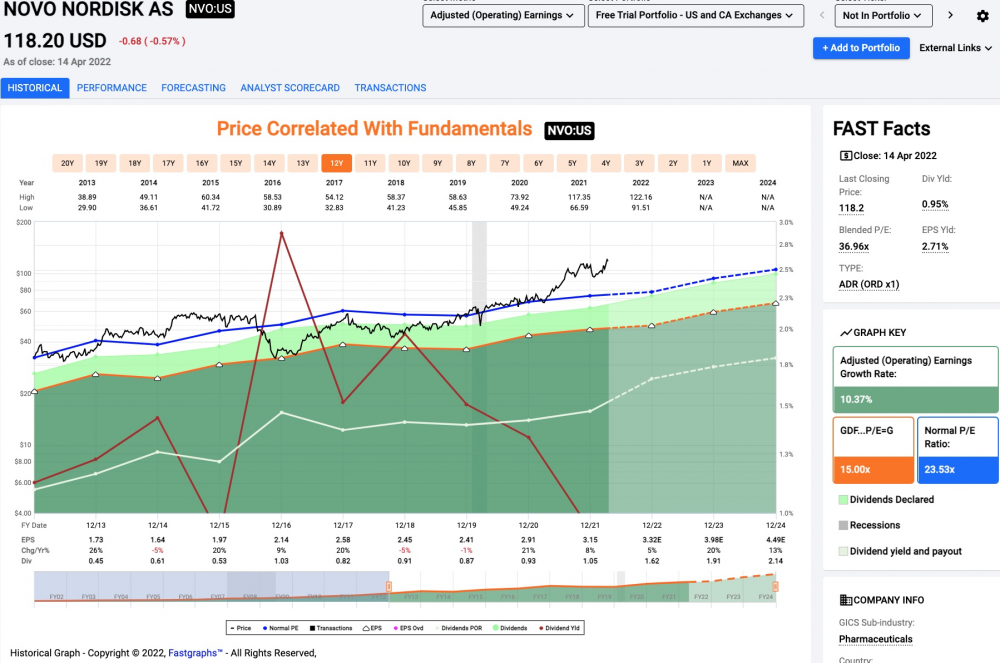Open Fastgraphs copyright link
The width and height of the screenshot is (1000, 663).
(x=195, y=653)
